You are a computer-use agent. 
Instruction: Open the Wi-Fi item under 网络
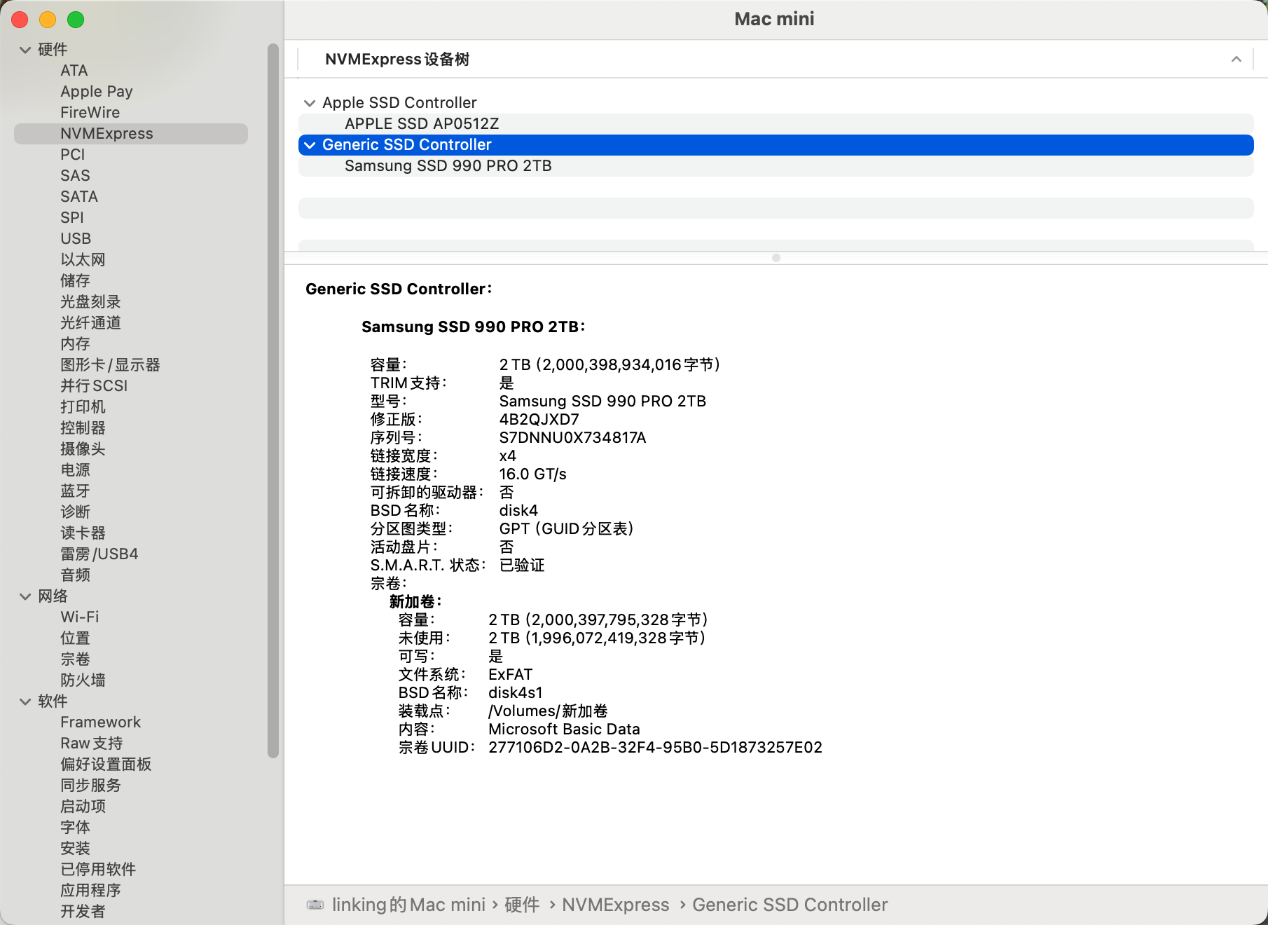tap(79, 617)
